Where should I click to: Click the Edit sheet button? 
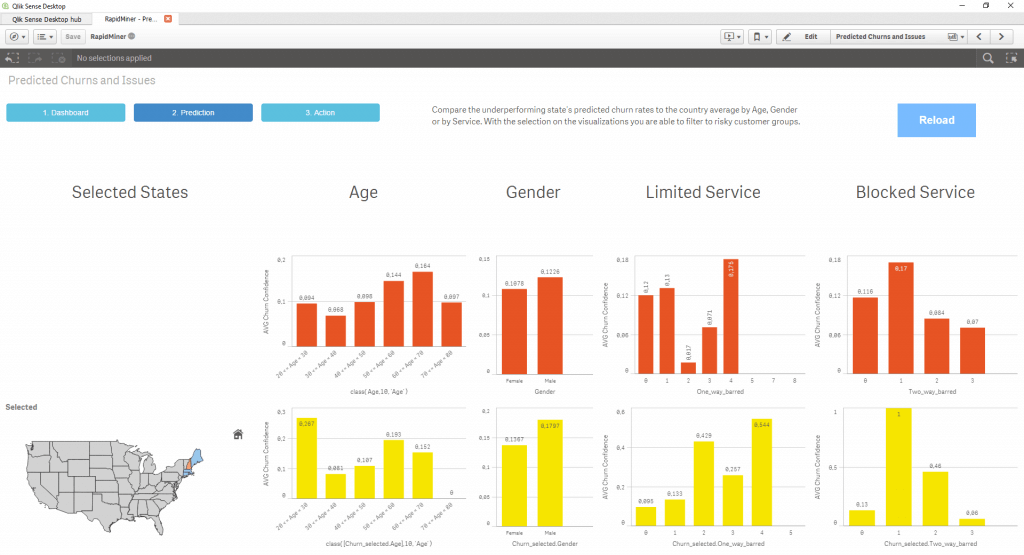803,37
